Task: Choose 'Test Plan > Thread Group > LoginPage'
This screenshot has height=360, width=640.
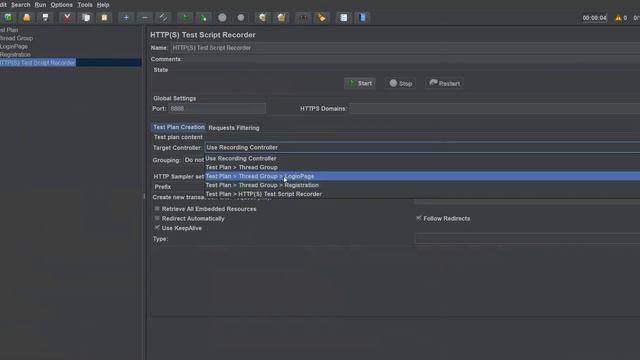Action: pyautogui.click(x=422, y=176)
